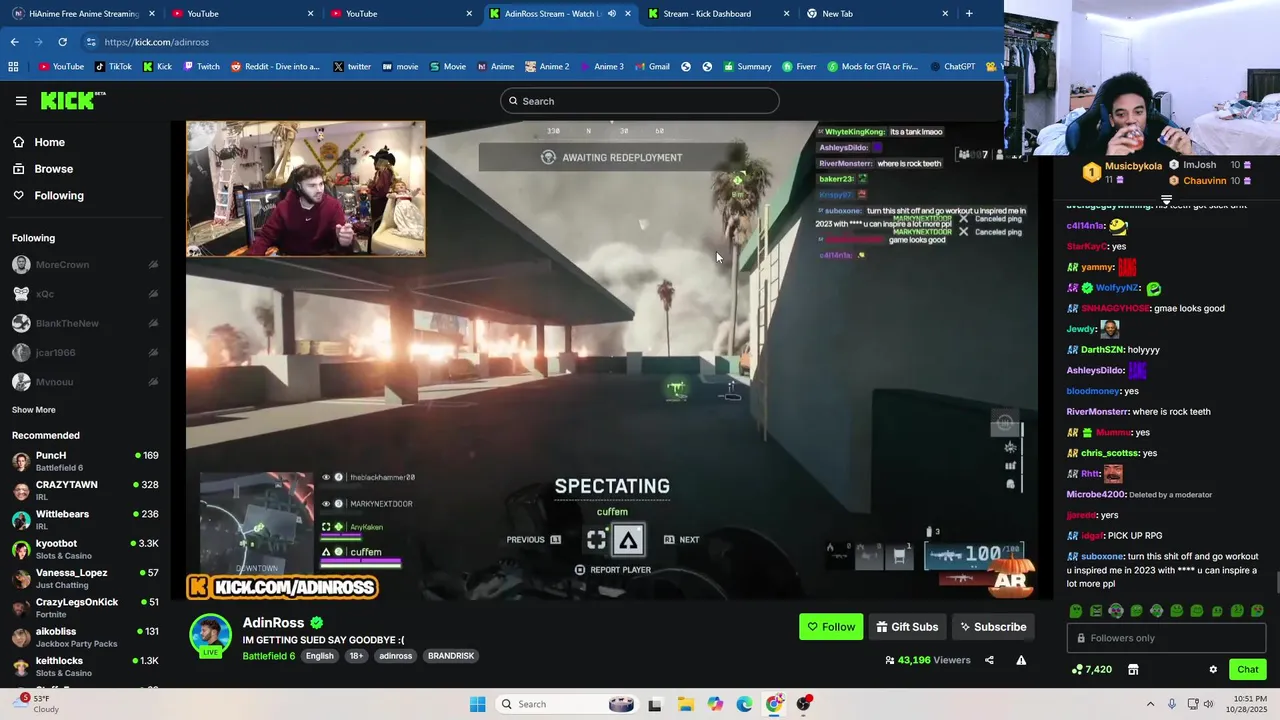Click the 7,420 channel points

(1092, 669)
